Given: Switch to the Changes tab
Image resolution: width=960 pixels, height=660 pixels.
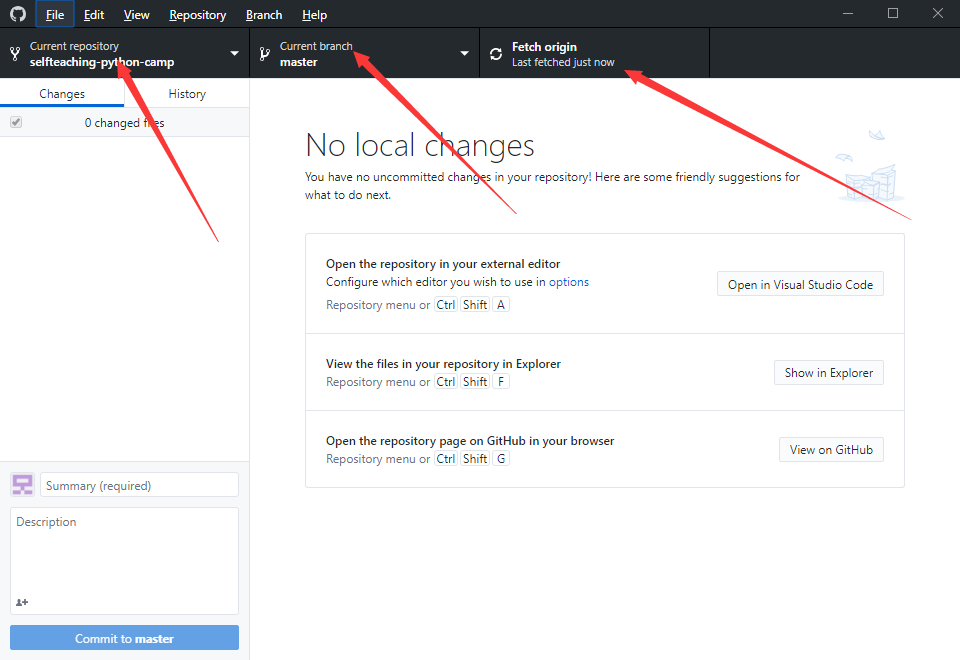Looking at the screenshot, I should coord(62,94).
